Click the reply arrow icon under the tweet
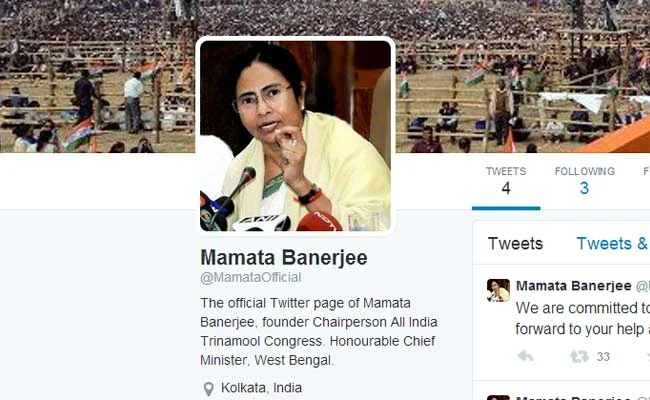 click(526, 356)
